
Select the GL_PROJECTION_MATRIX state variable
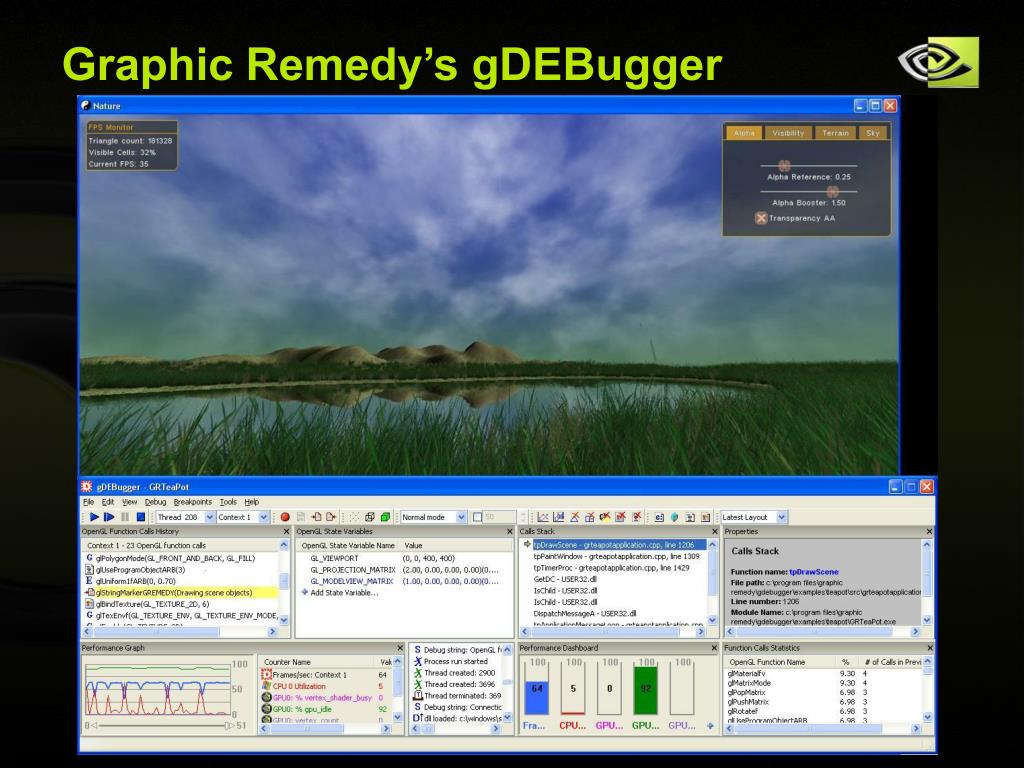[353, 570]
